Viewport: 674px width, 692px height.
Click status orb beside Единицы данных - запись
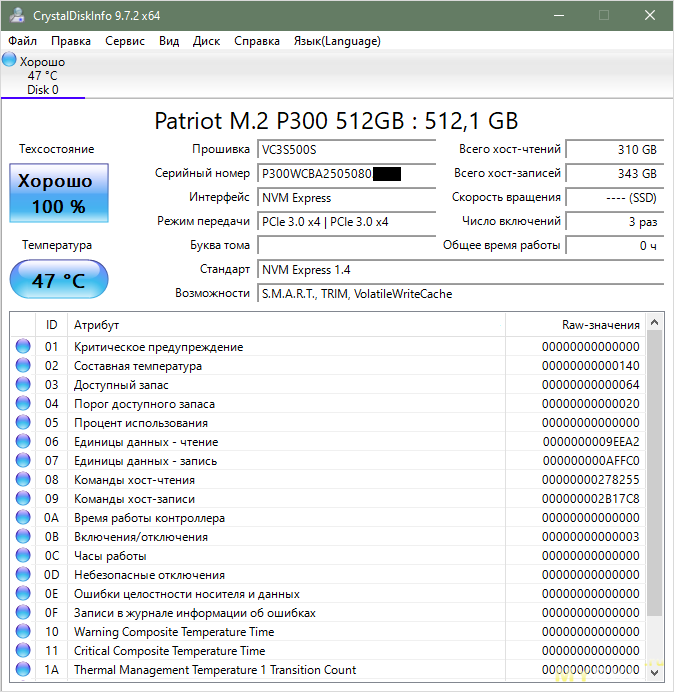click(x=23, y=461)
